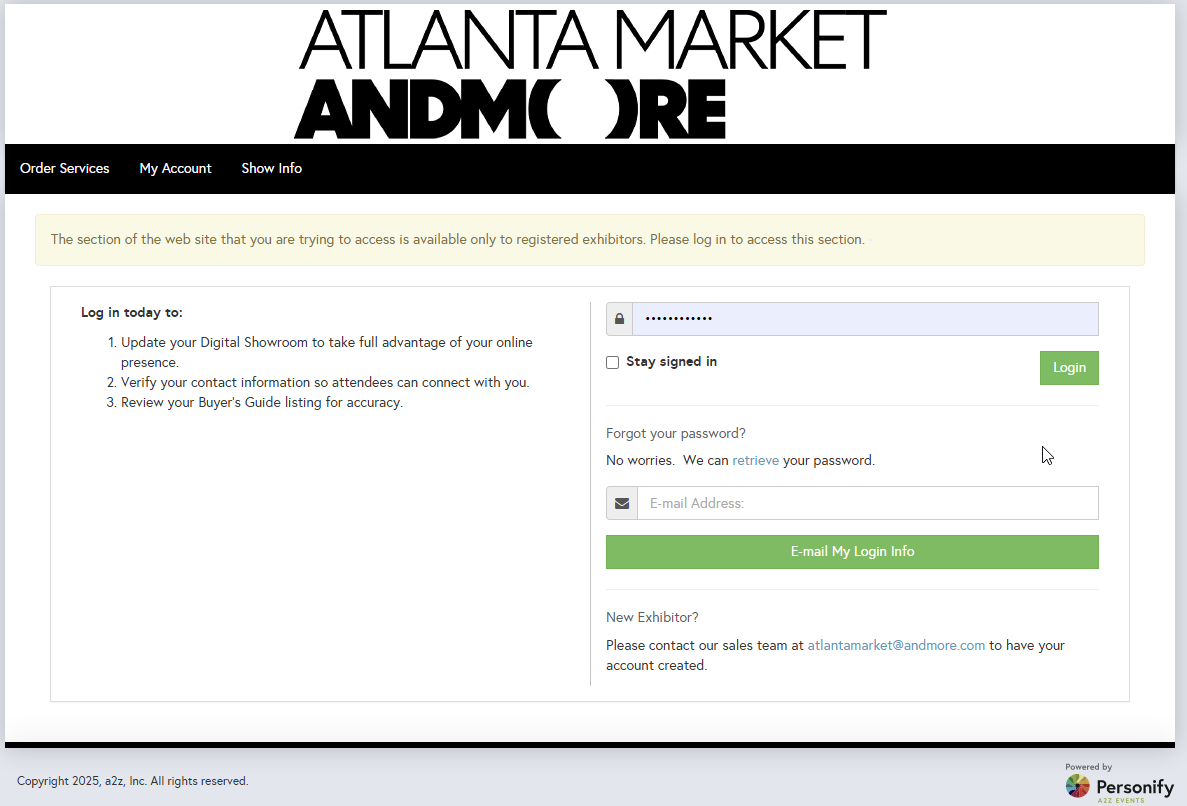
Task: Click the 'Powered by' footer text
Action: click(1089, 767)
